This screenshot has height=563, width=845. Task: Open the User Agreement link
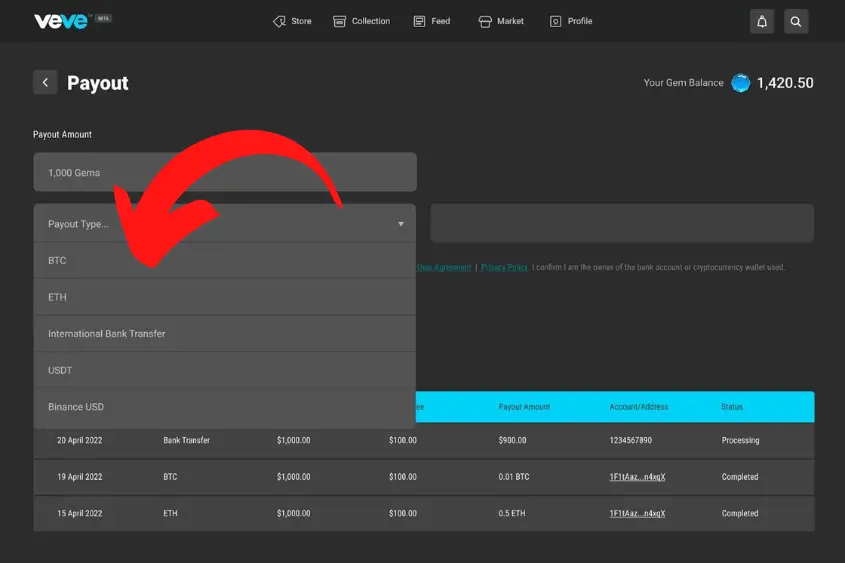click(444, 267)
